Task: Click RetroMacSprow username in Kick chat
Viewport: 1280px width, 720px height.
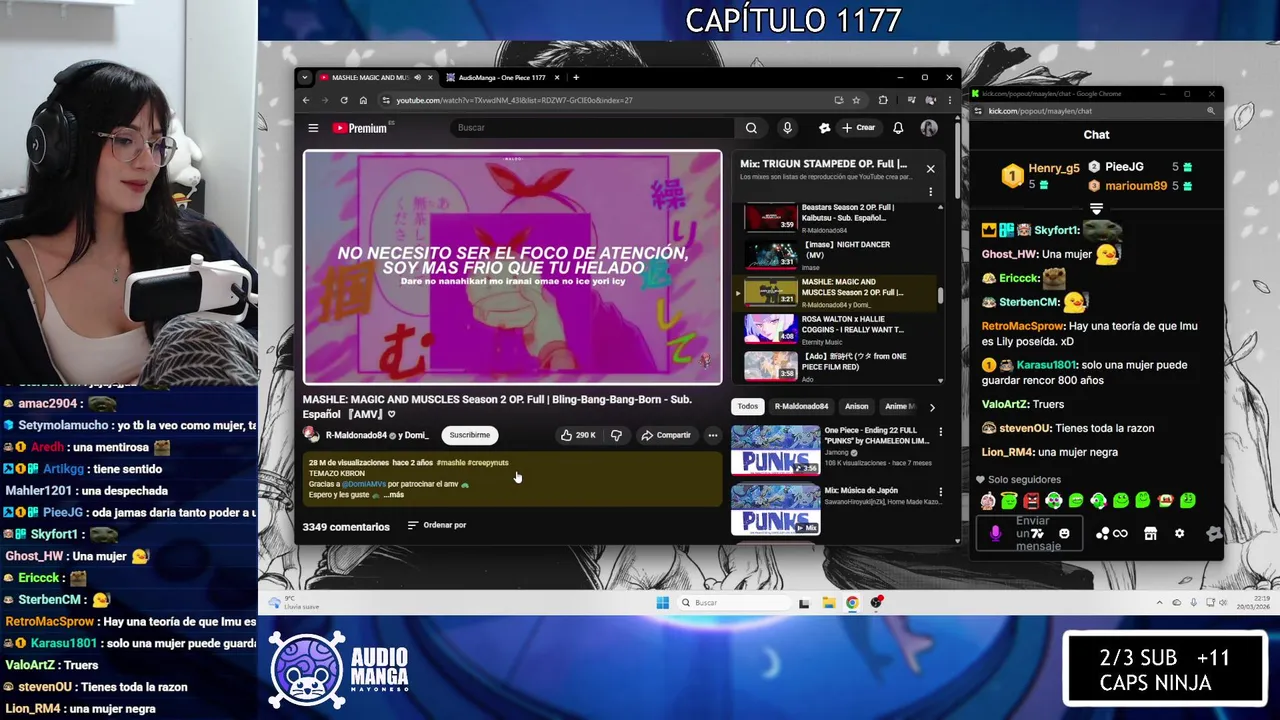Action: click(1023, 326)
